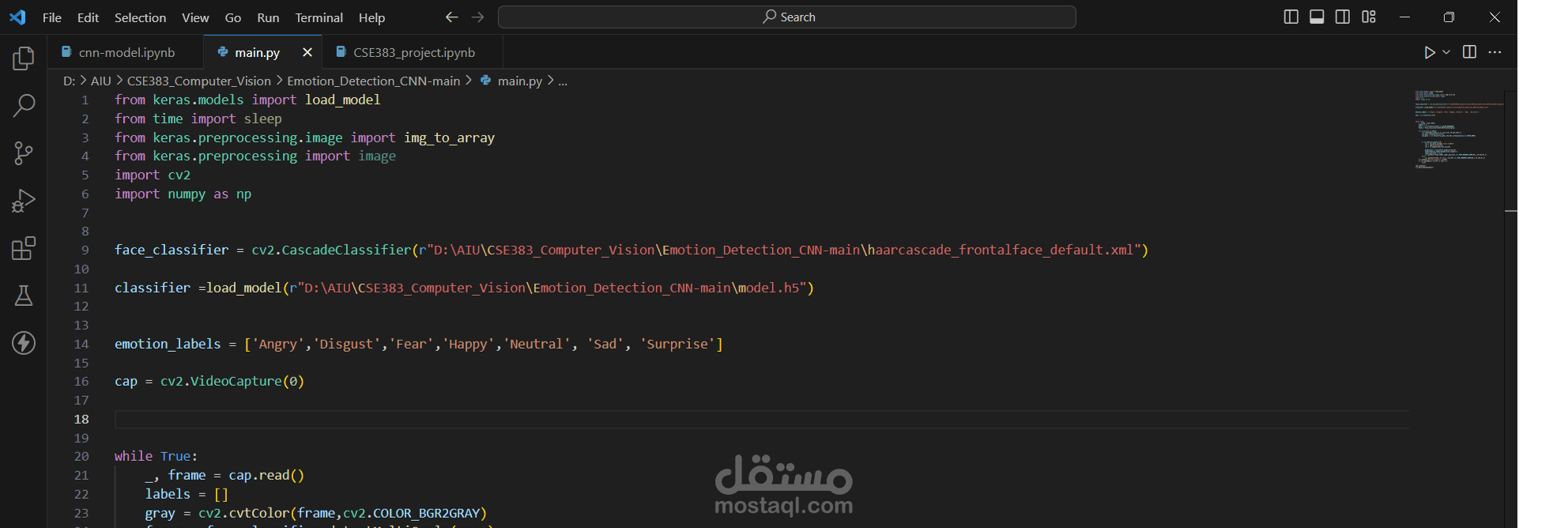Image resolution: width=1568 pixels, height=528 pixels.
Task: Open the editor More Actions ellipsis
Action: click(1494, 52)
